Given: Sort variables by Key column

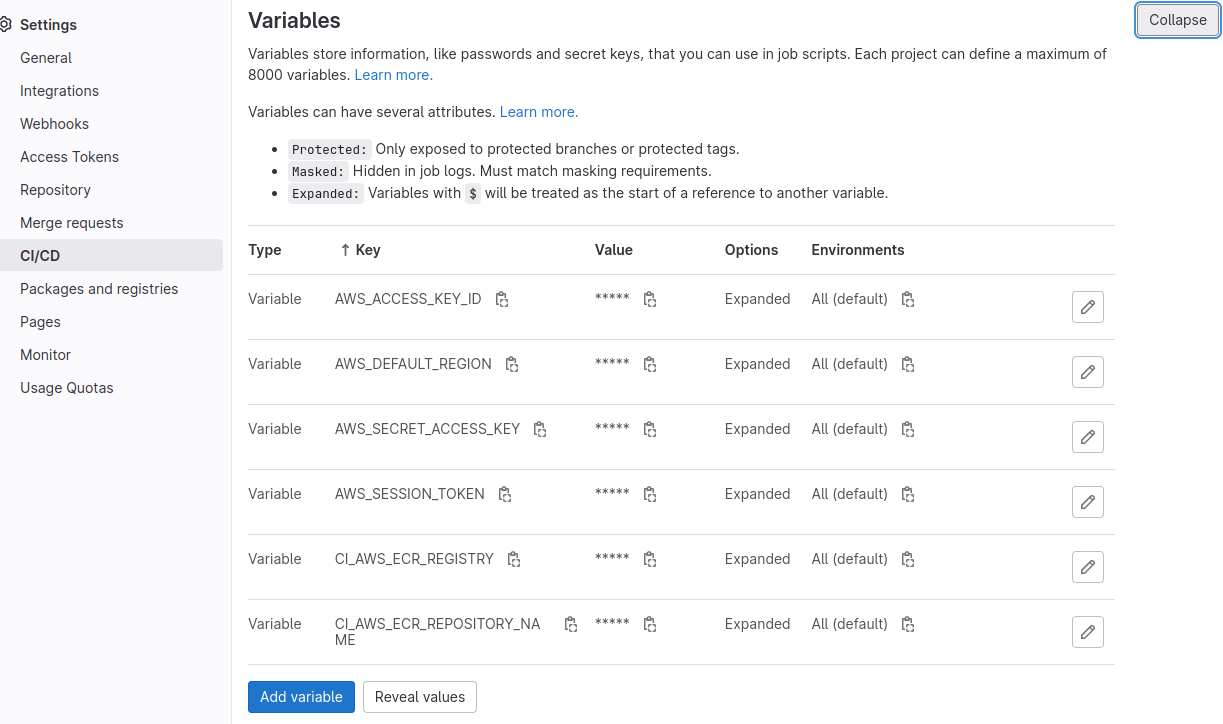Looking at the screenshot, I should pyautogui.click(x=360, y=250).
